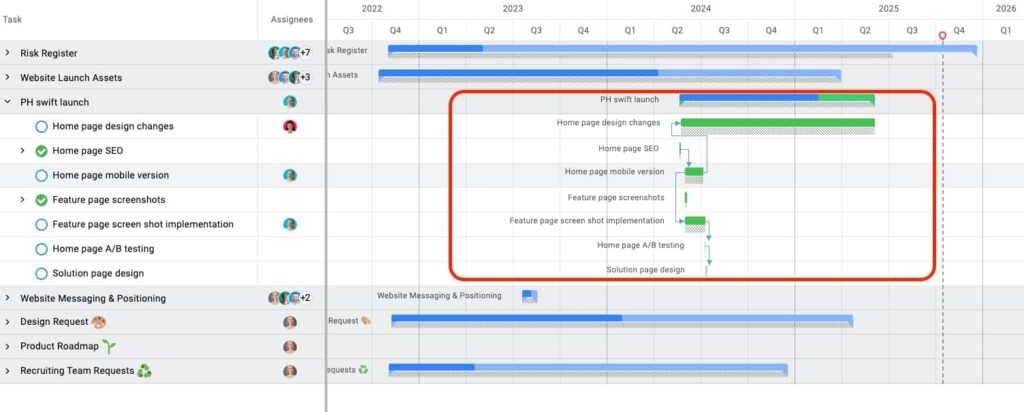The width and height of the screenshot is (1024, 412).
Task: Click Website Messaging & Positioning small gantt bar
Action: (530, 296)
